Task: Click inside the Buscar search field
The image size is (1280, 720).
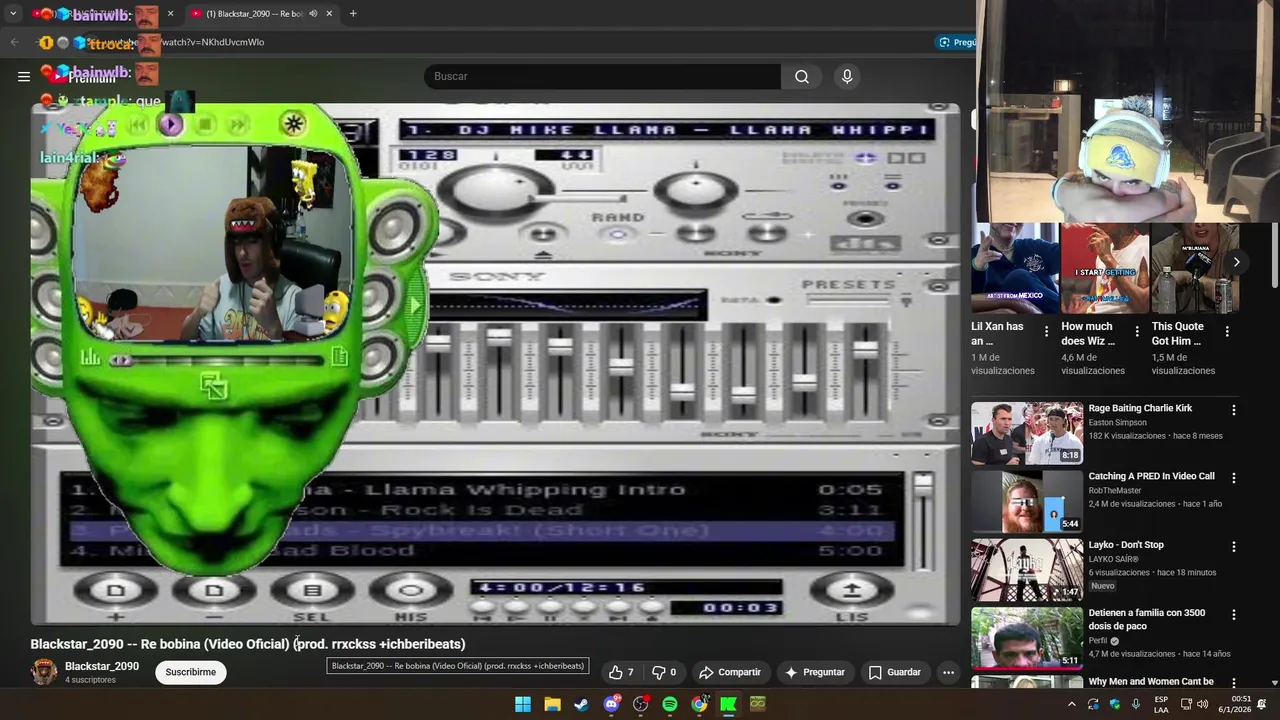Action: [x=602, y=76]
